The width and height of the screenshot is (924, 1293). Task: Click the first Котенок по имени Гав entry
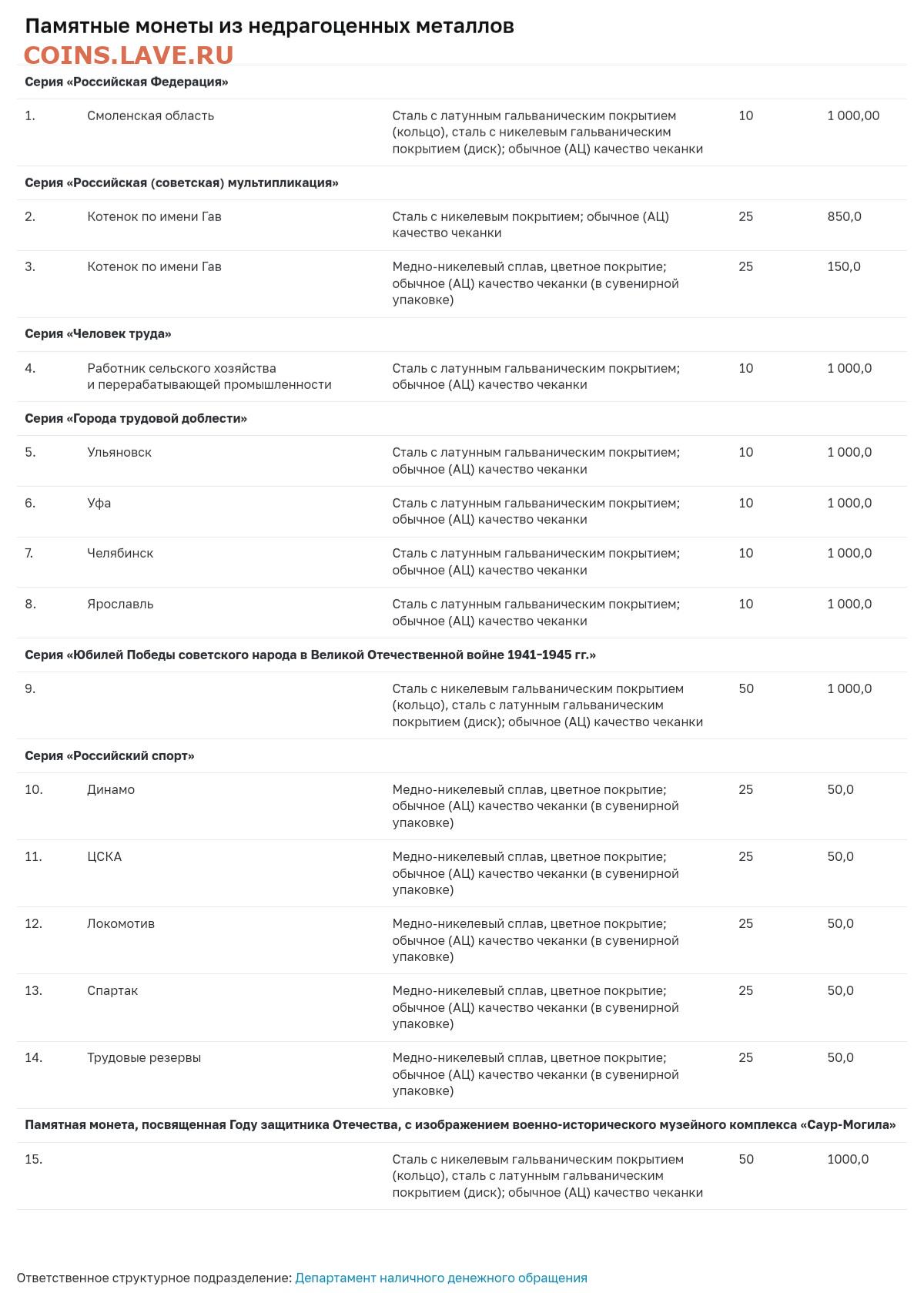click(154, 216)
